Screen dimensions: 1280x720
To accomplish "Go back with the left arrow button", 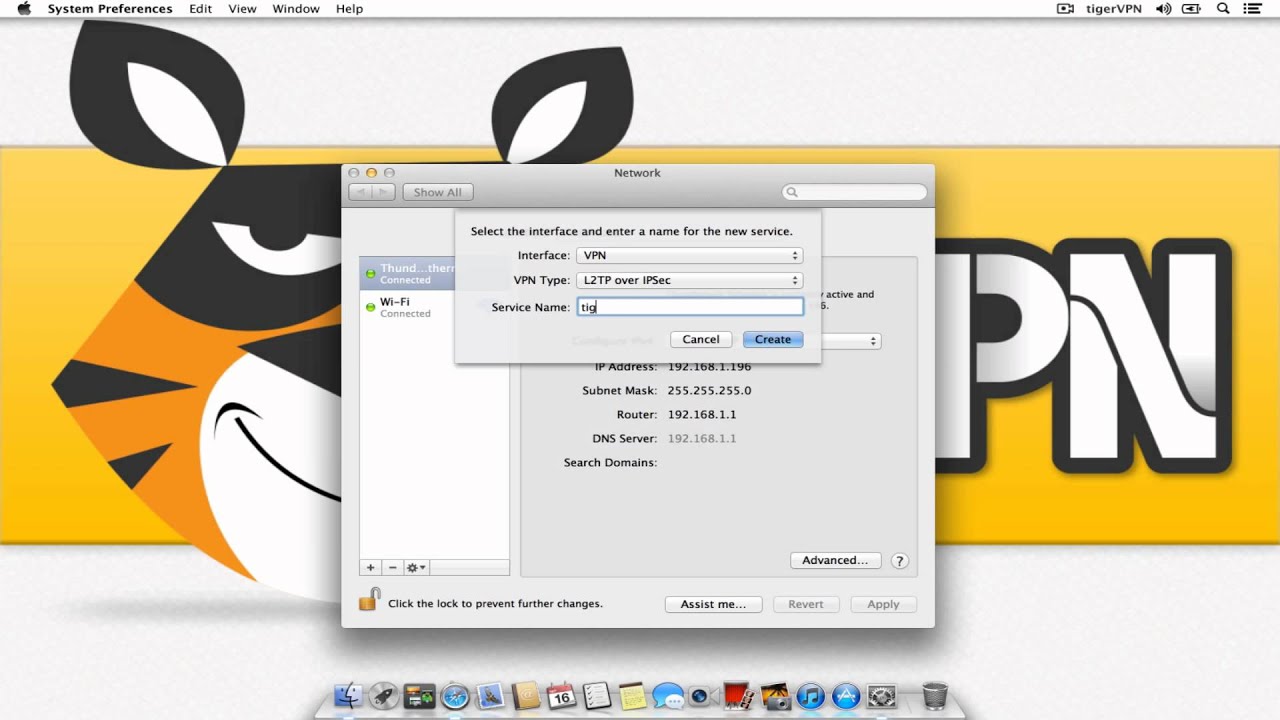I will (x=360, y=192).
